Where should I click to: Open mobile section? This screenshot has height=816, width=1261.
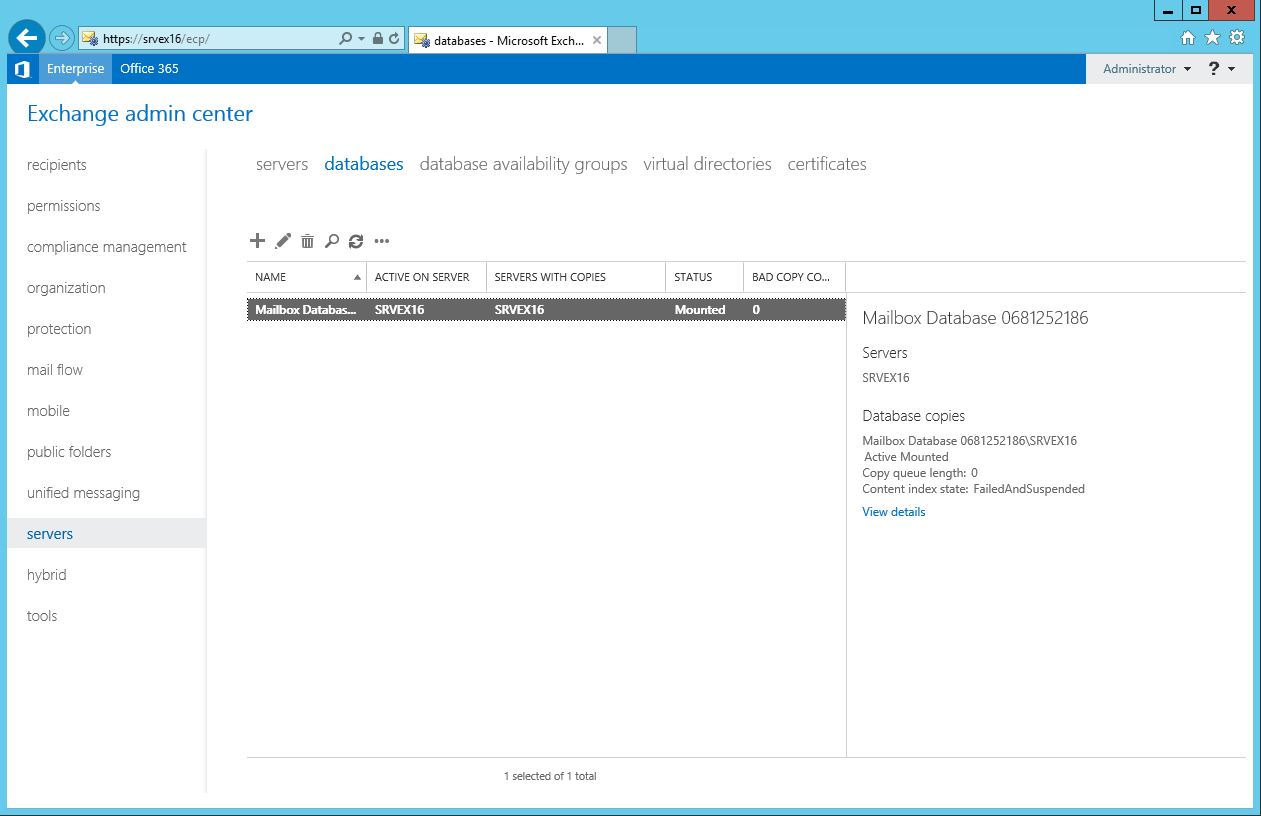click(48, 411)
